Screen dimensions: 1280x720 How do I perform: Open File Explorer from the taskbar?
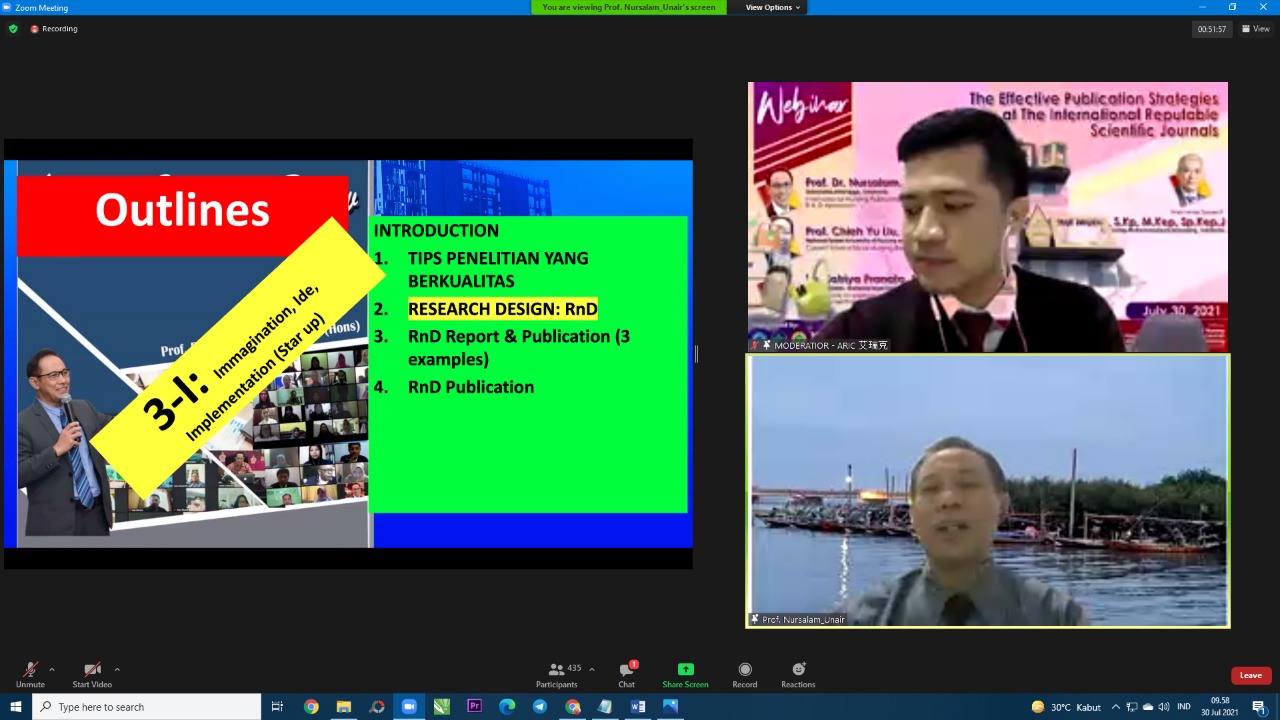click(344, 707)
